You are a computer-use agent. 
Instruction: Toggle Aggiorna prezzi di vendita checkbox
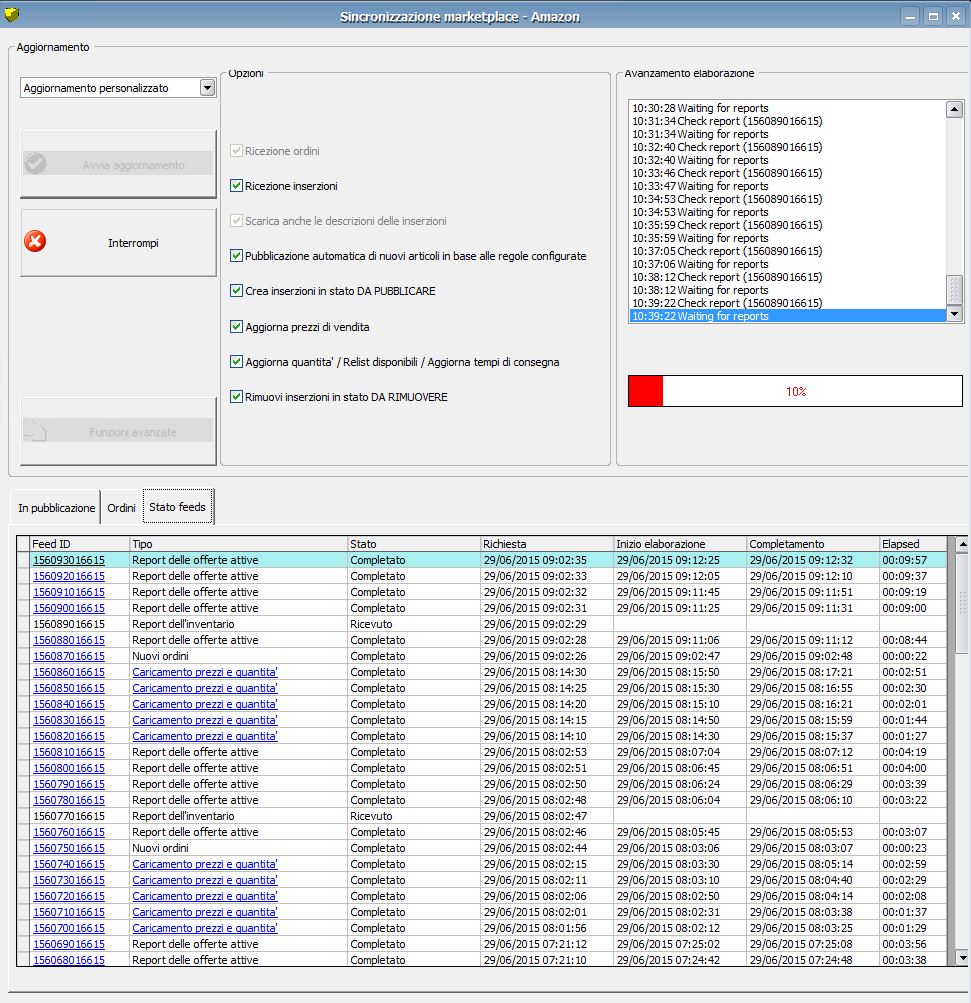[x=237, y=327]
